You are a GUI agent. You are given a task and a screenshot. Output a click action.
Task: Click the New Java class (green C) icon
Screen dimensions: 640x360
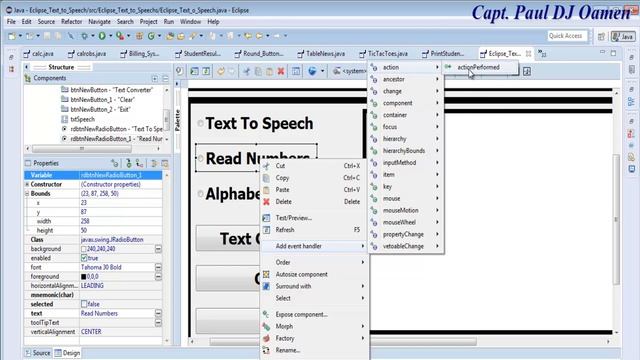151,36
